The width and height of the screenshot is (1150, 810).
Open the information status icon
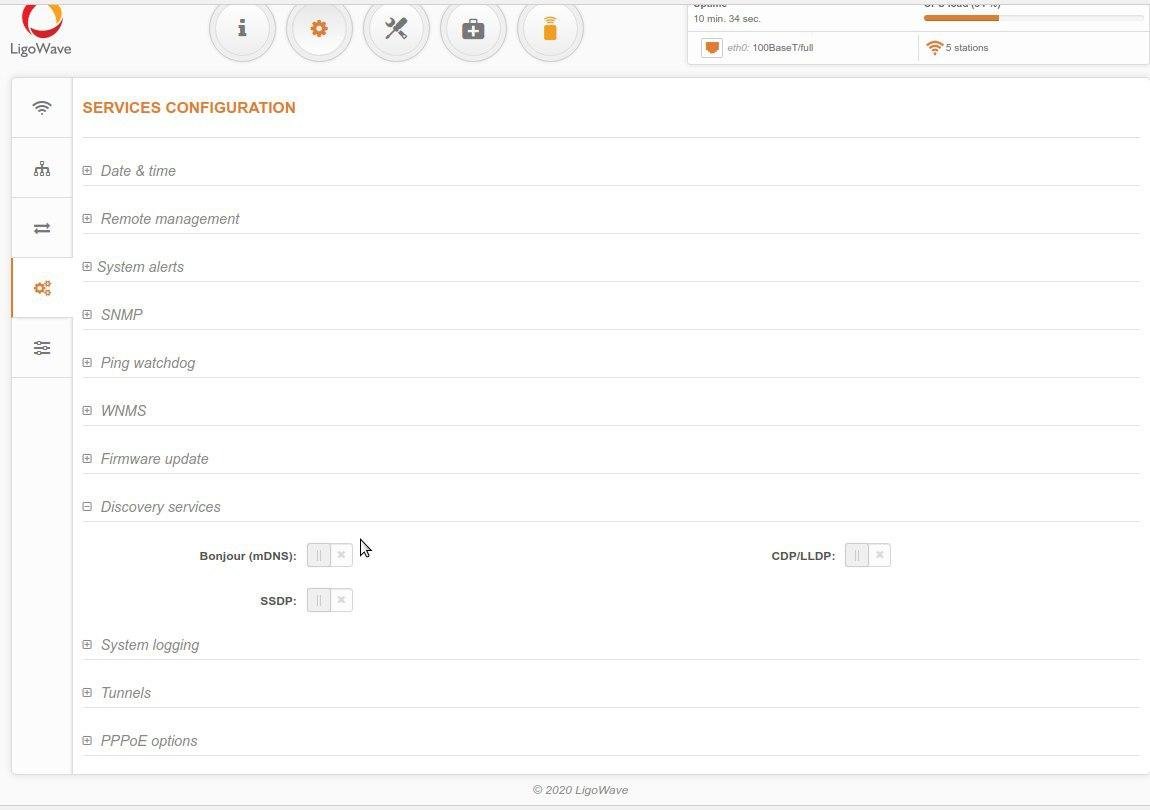click(242, 29)
